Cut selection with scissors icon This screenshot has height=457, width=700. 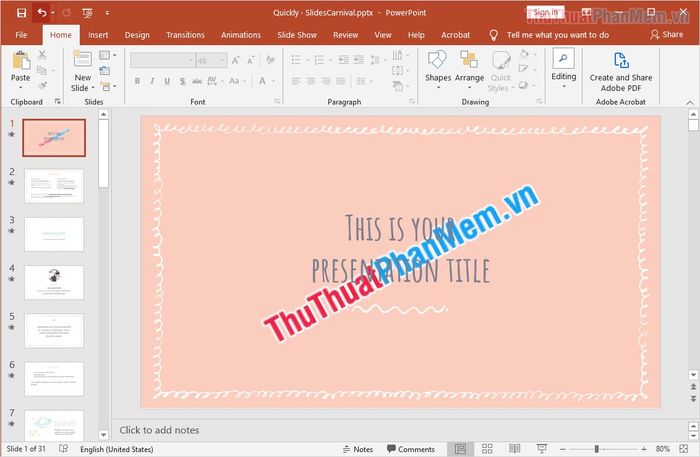pyautogui.click(x=42, y=55)
